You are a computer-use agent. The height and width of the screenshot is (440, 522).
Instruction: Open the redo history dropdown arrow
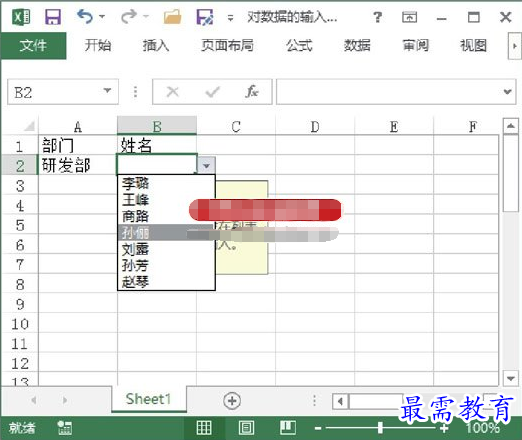point(146,16)
